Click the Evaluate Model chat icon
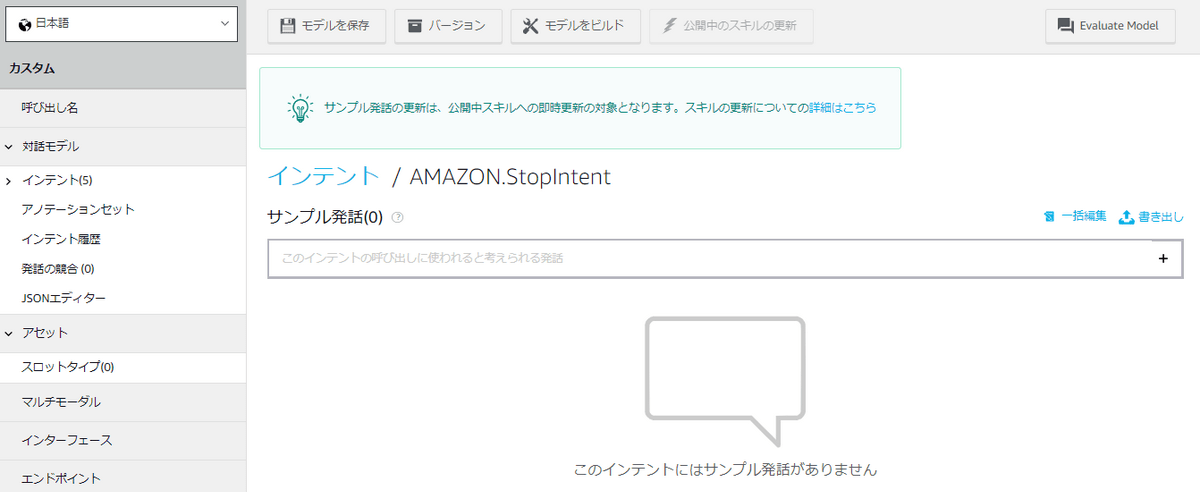The image size is (1200, 492). point(1065,26)
